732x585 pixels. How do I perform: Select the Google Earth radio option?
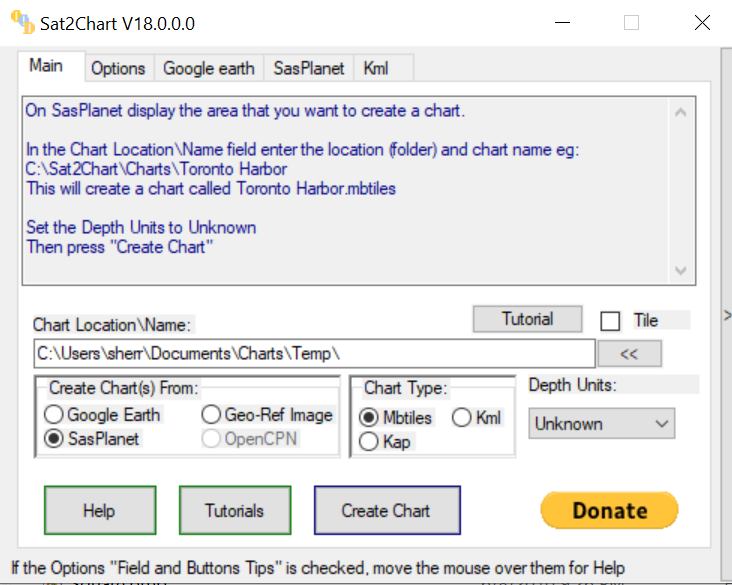pos(102,415)
